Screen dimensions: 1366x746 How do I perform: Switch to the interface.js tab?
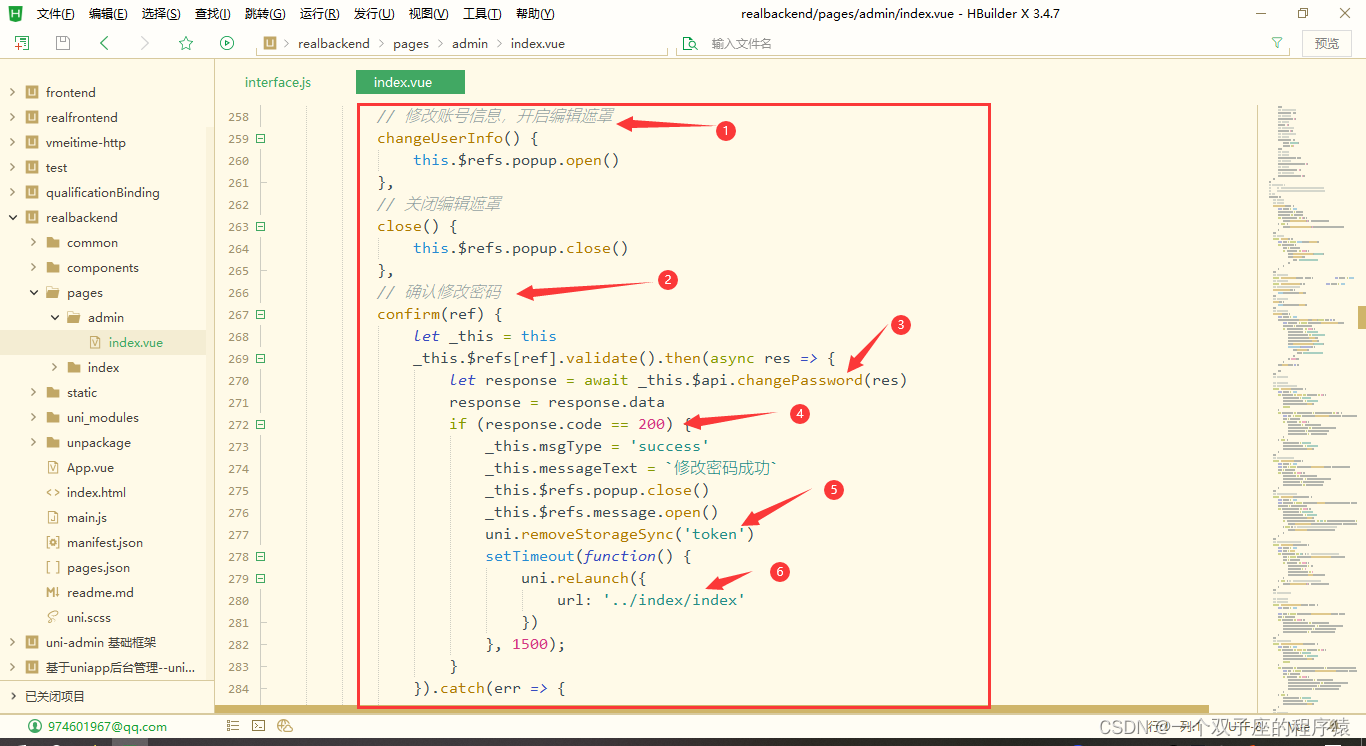coord(278,82)
